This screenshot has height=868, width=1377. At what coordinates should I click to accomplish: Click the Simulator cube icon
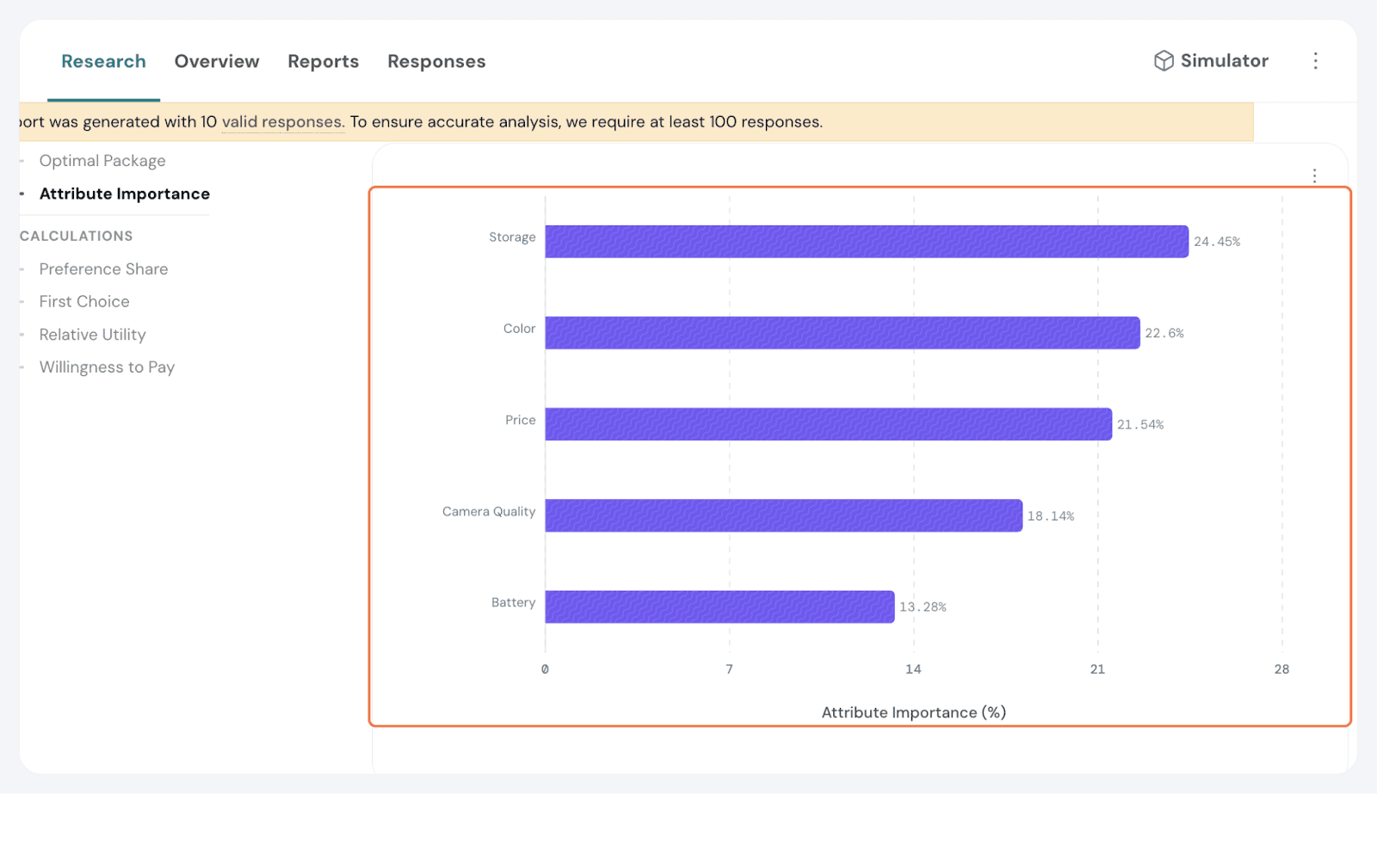(1164, 61)
